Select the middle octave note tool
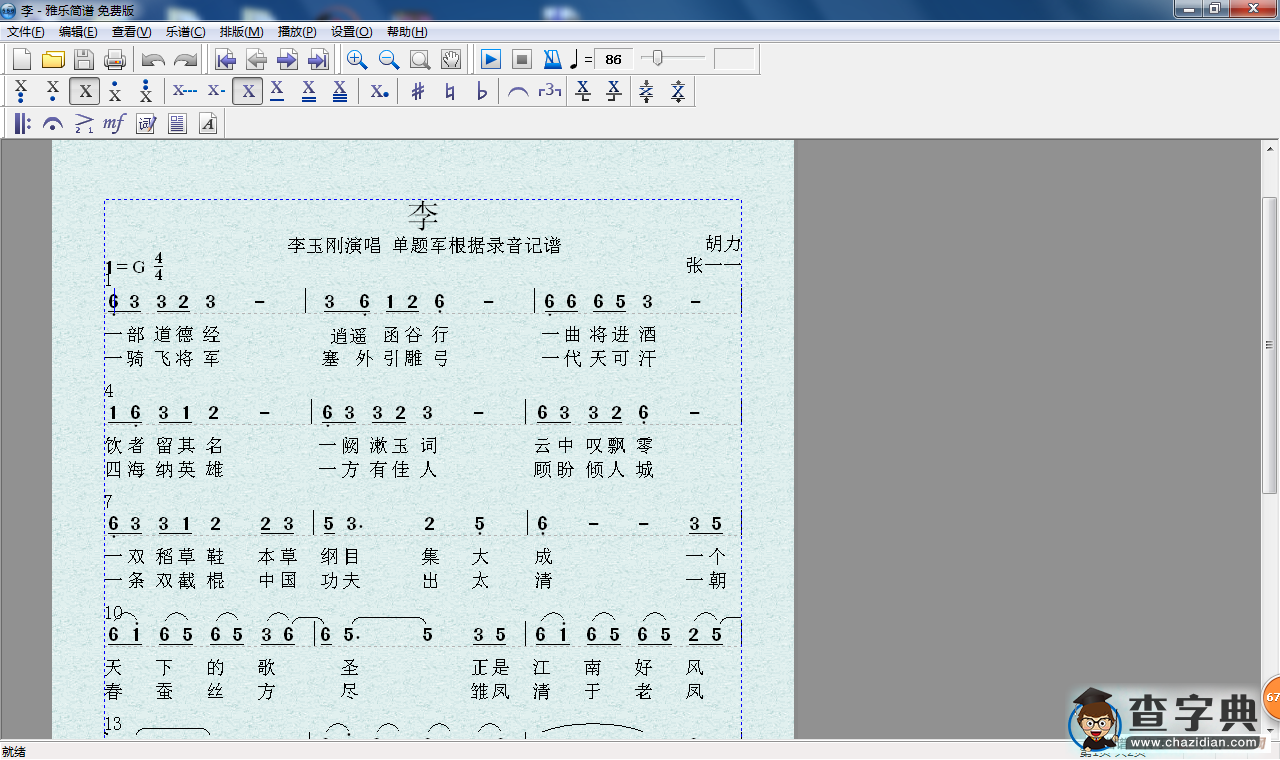Image resolution: width=1280 pixels, height=760 pixels. 85,92
